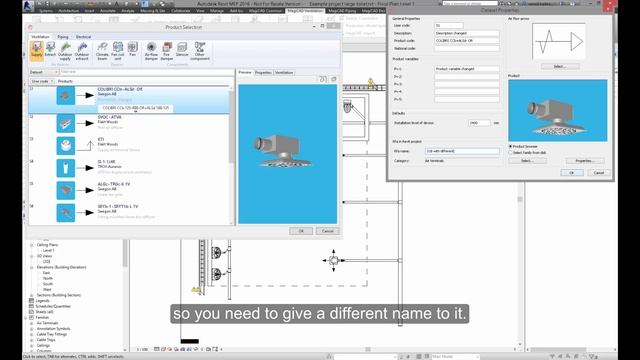Select the East elevation view

pyautogui.click(x=47, y=273)
